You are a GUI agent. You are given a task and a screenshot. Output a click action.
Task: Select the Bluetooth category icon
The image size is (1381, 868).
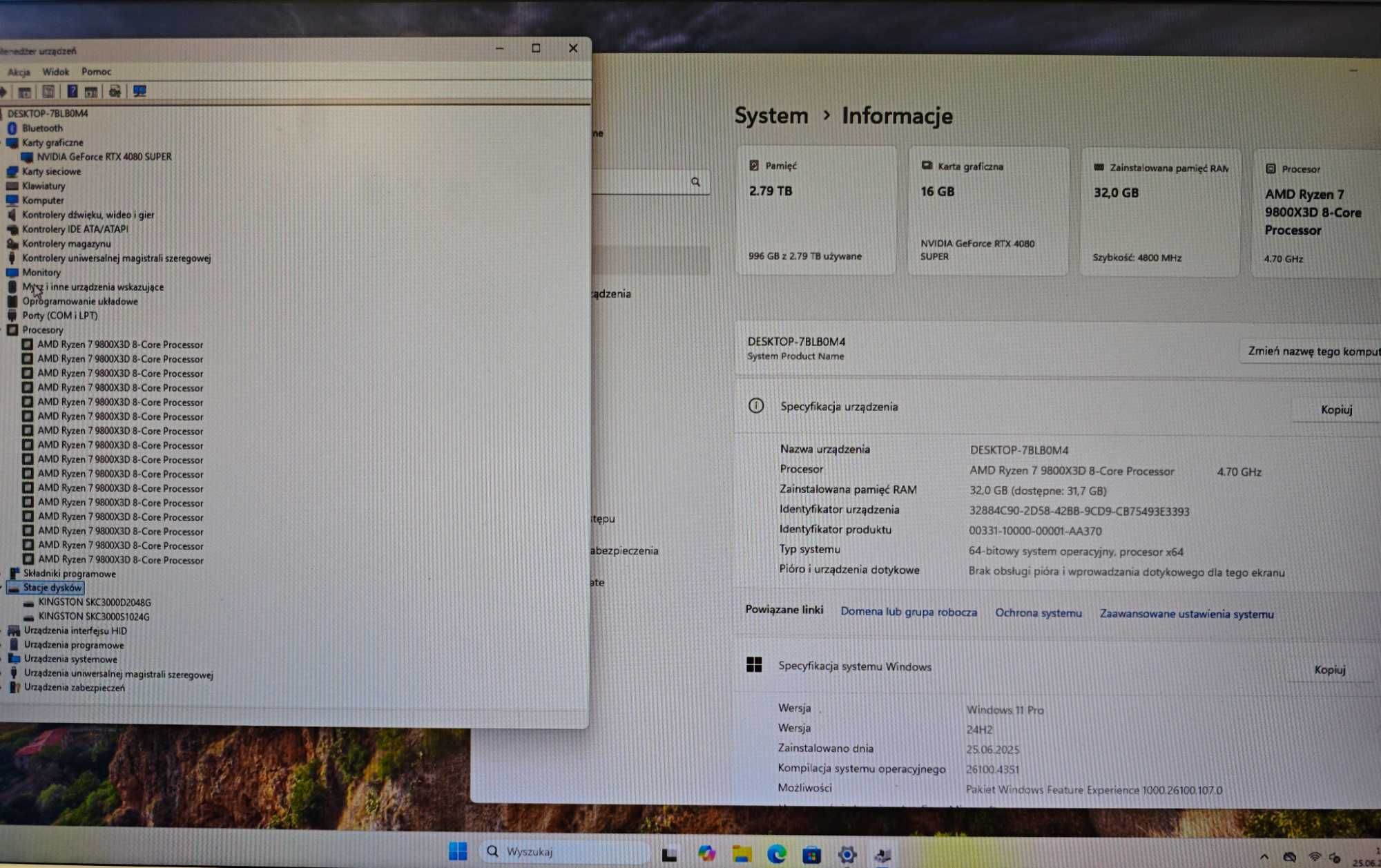(x=12, y=128)
